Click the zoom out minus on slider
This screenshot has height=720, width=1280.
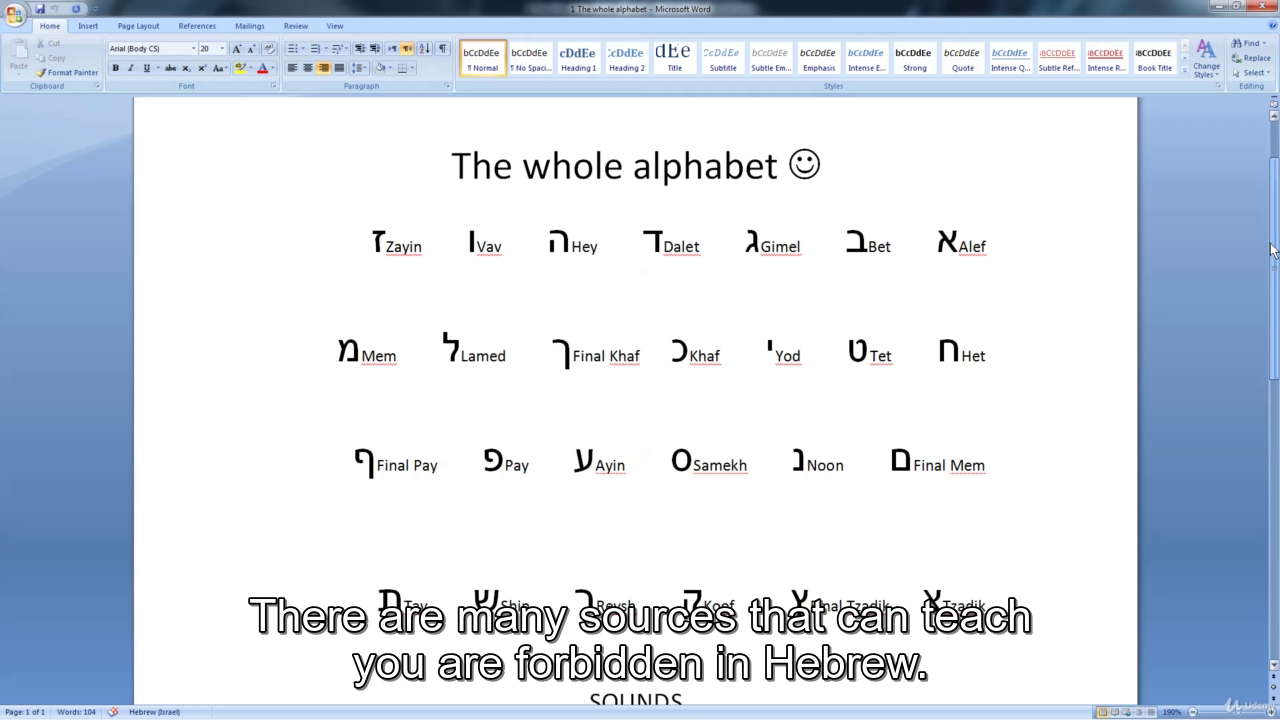(x=1193, y=712)
